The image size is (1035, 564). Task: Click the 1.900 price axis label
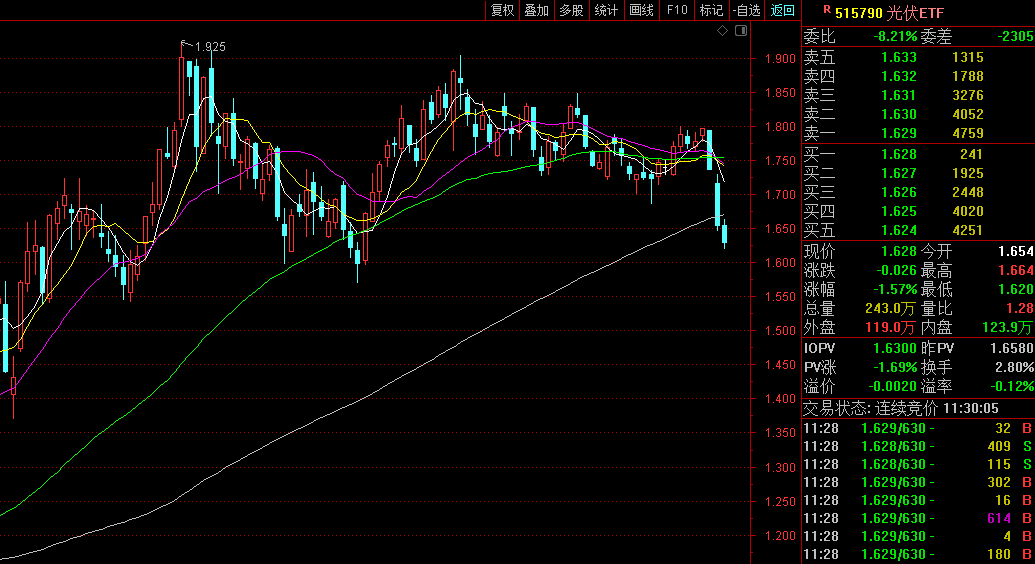click(x=780, y=59)
